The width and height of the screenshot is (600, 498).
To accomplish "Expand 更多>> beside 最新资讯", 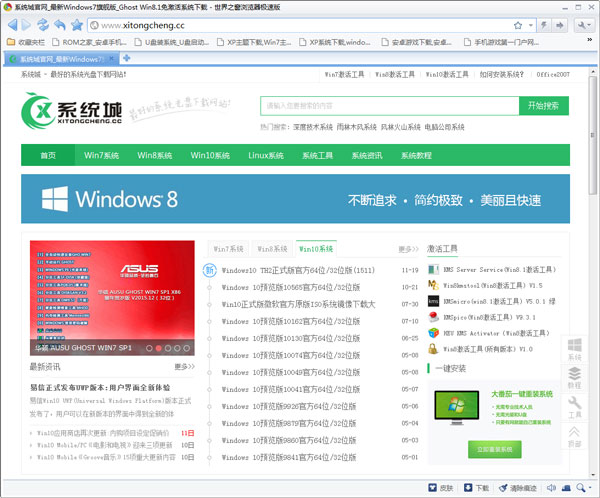I will pyautogui.click(x=184, y=367).
